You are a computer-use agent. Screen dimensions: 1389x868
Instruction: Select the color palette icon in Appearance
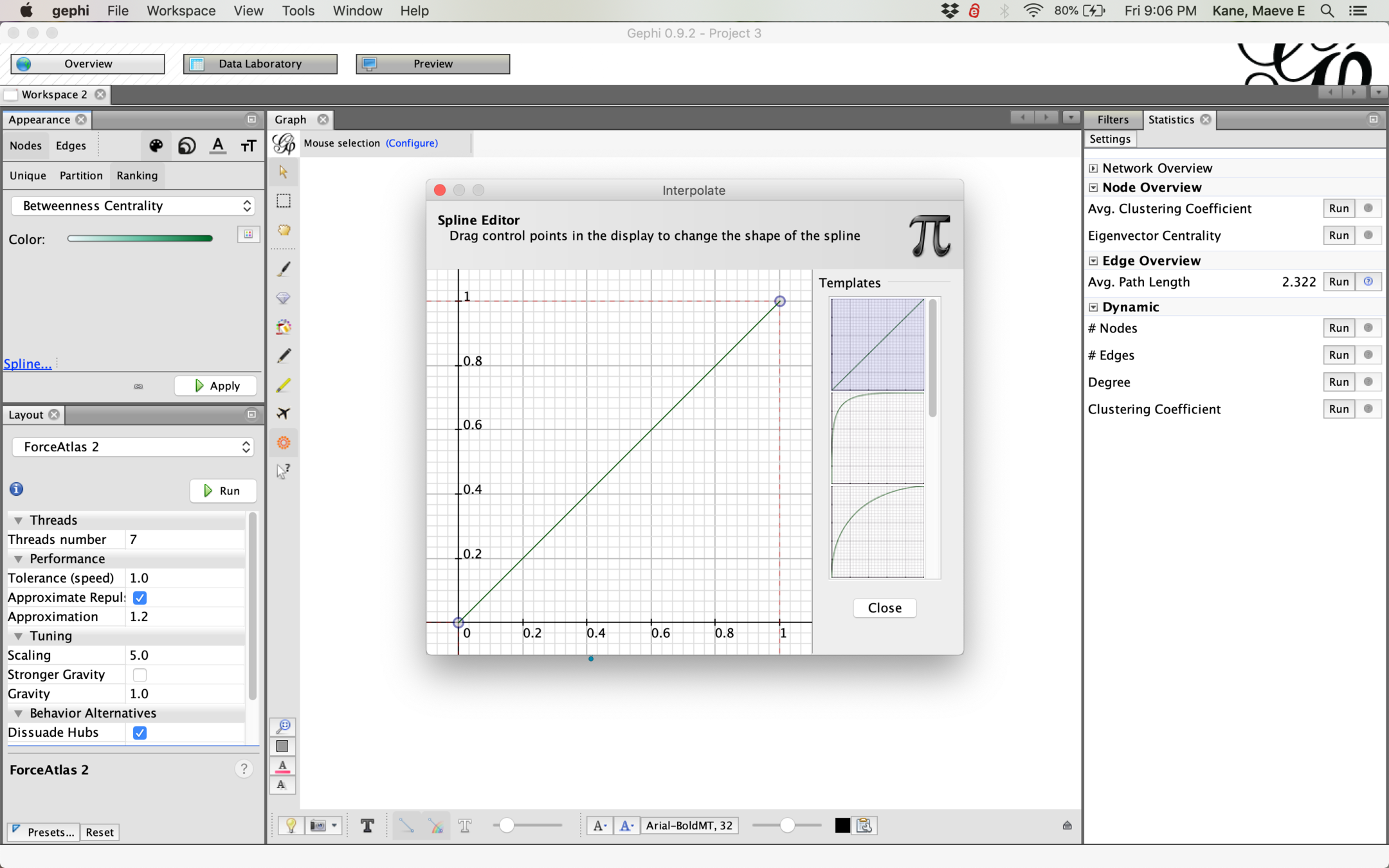156,146
